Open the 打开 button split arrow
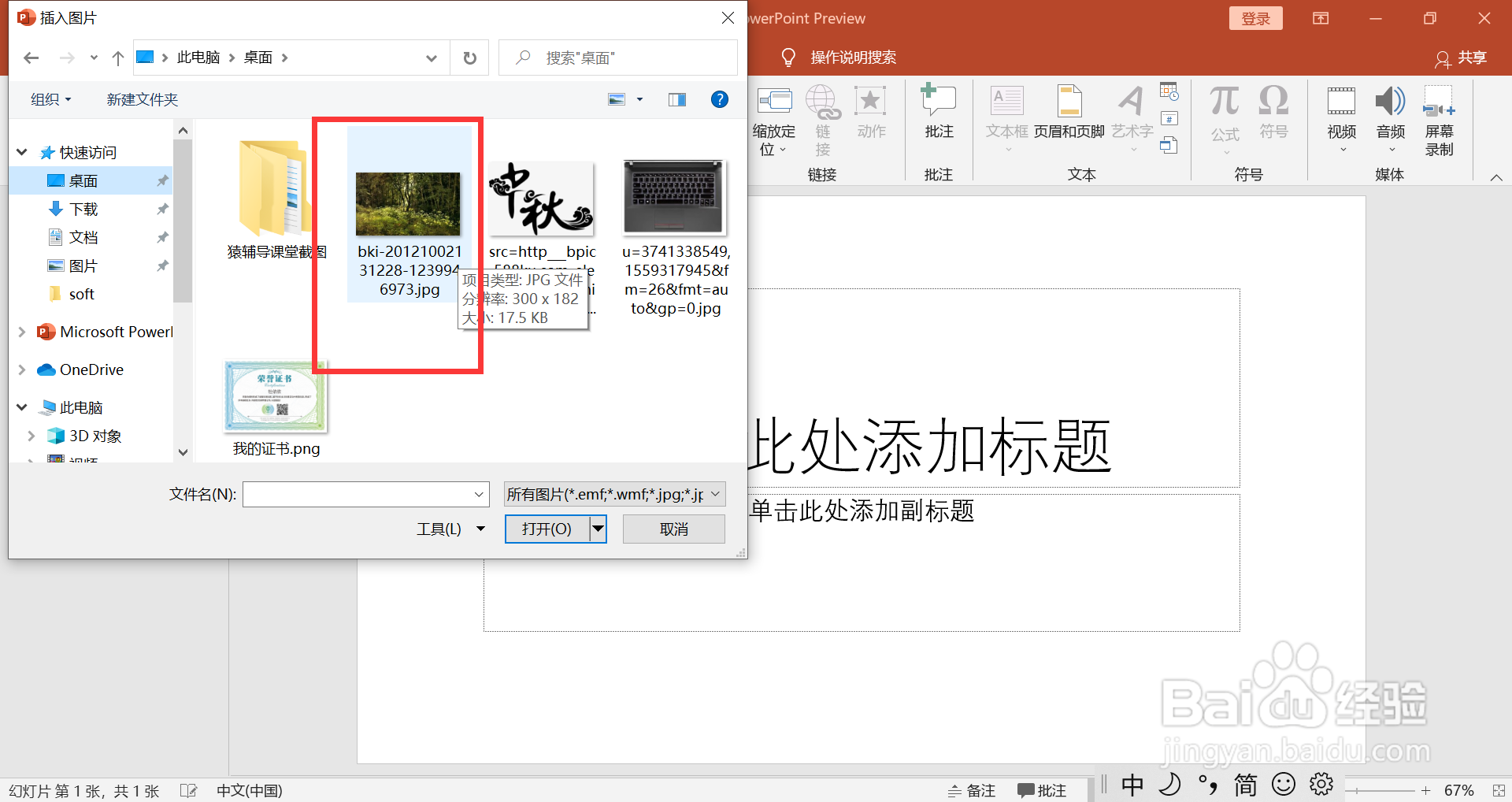 [598, 529]
